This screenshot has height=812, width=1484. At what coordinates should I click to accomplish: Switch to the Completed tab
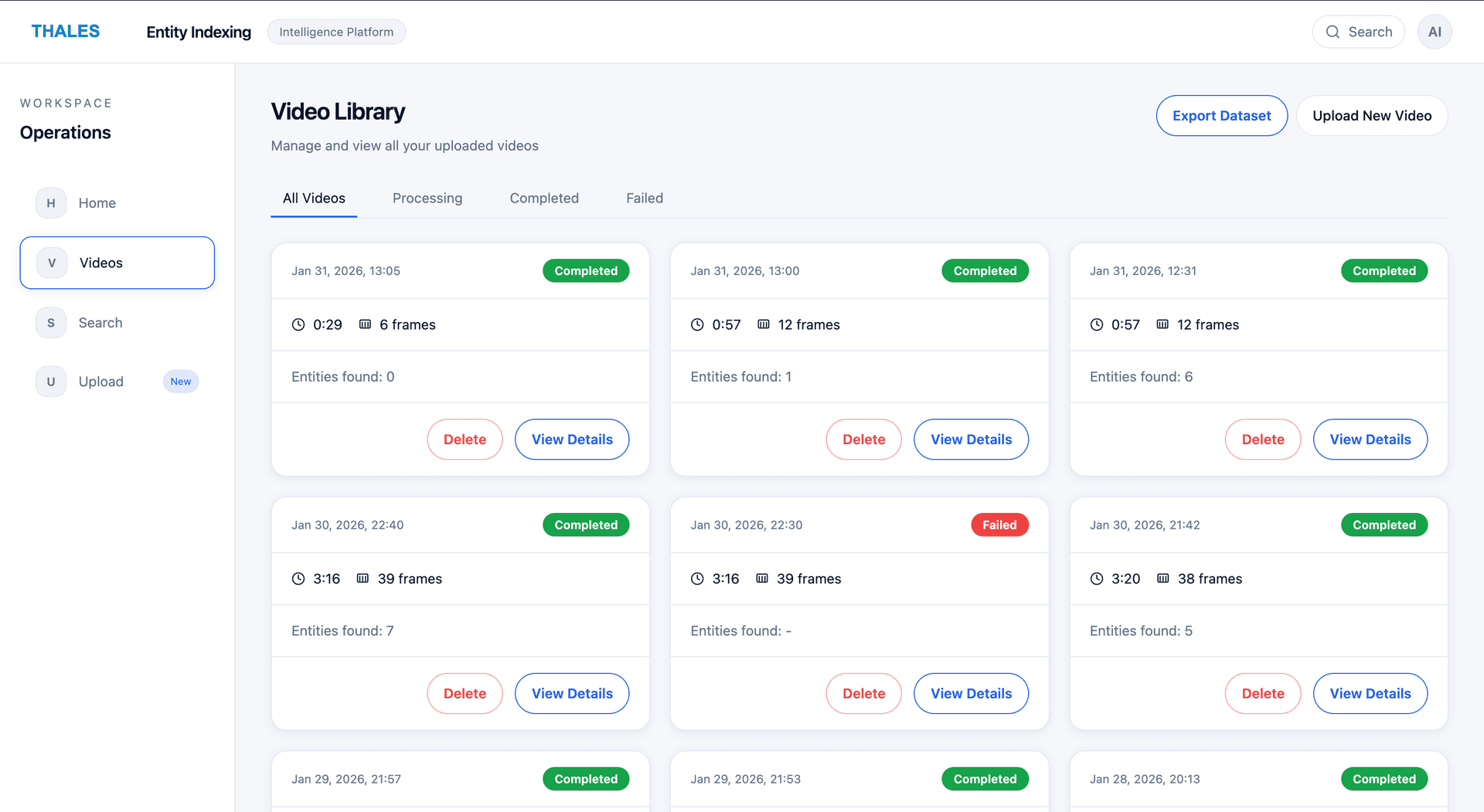tap(544, 198)
